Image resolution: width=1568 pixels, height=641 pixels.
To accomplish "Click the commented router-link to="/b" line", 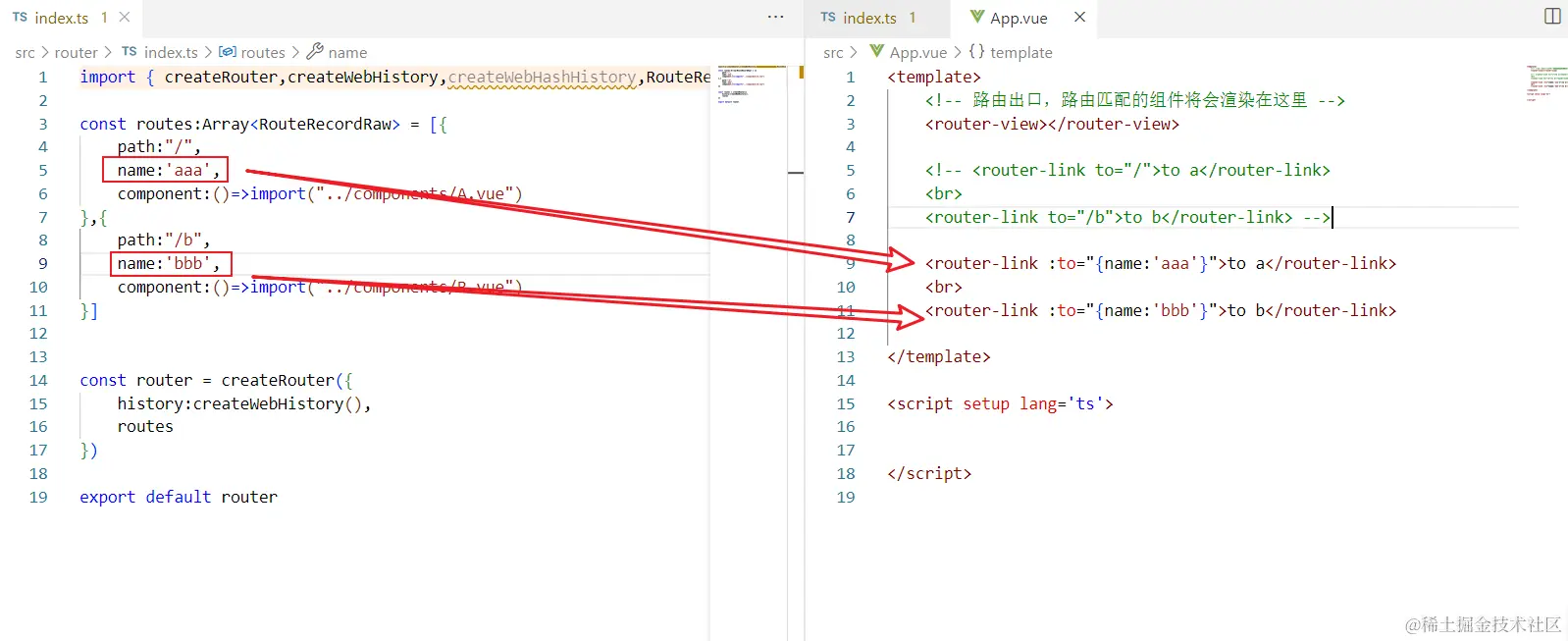I will (1127, 218).
